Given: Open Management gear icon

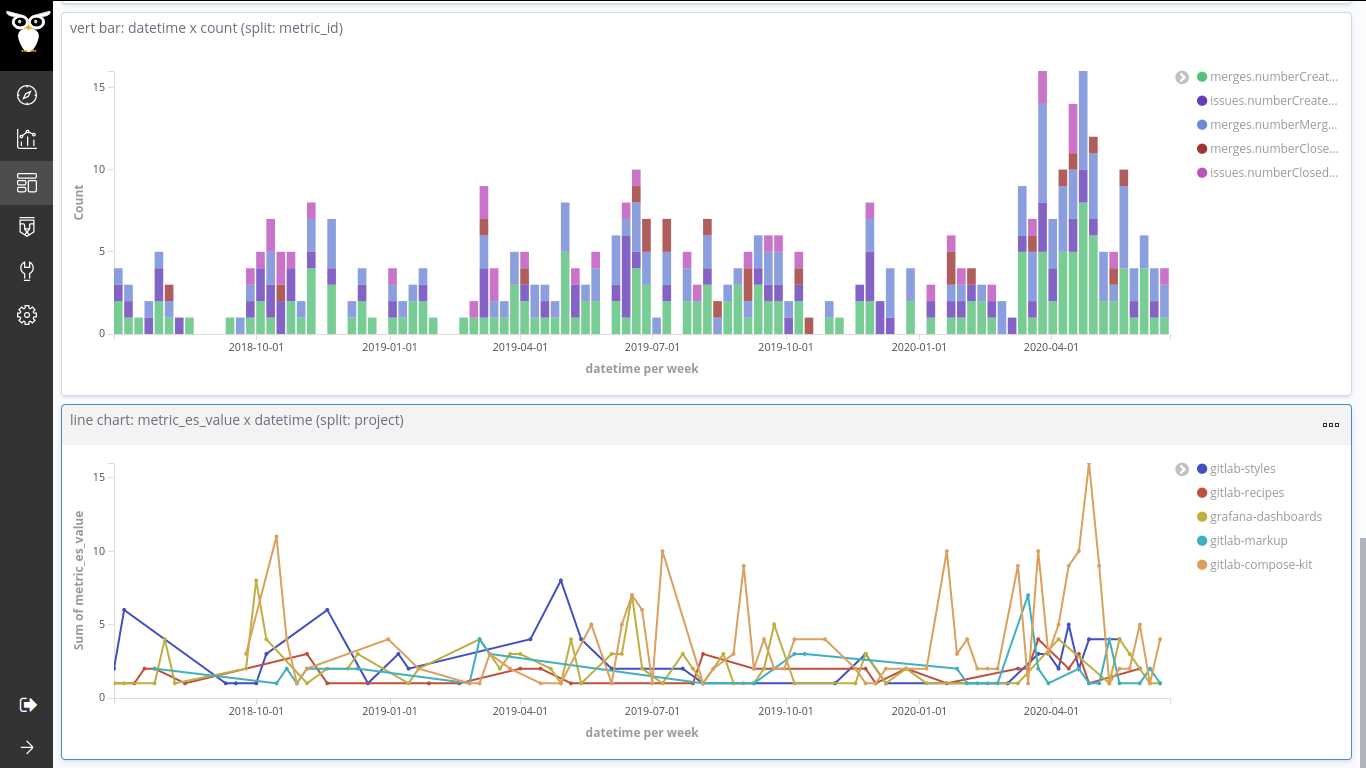Looking at the screenshot, I should pyautogui.click(x=27, y=315).
